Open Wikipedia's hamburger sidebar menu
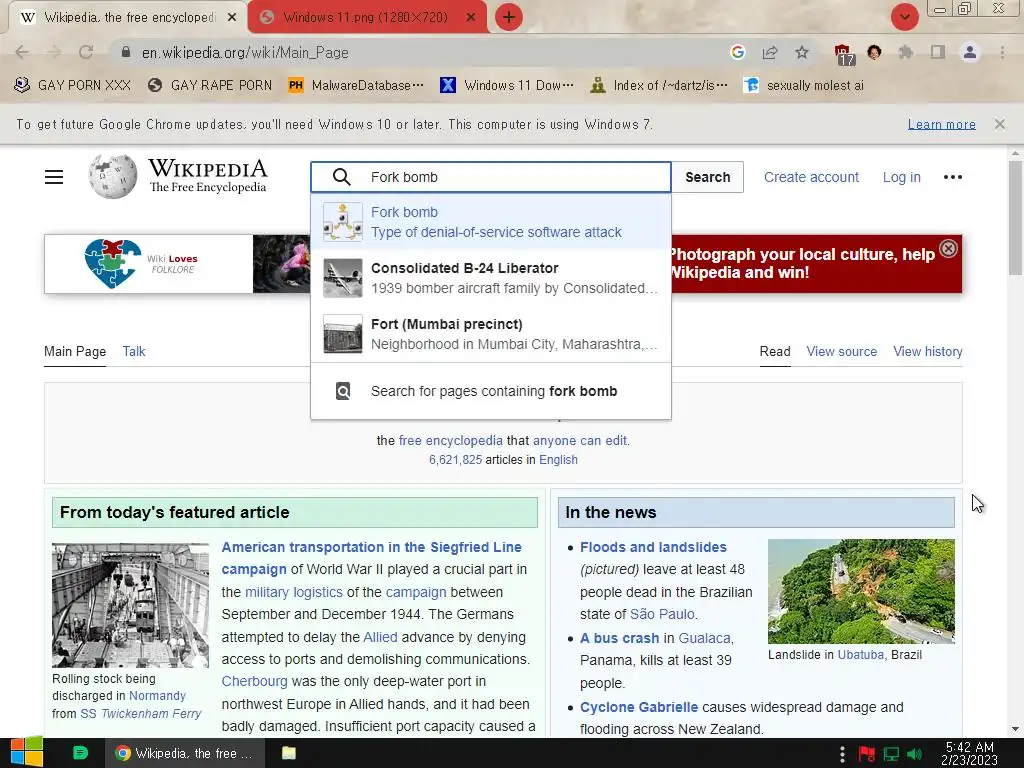This screenshot has height=768, width=1024. [54, 177]
